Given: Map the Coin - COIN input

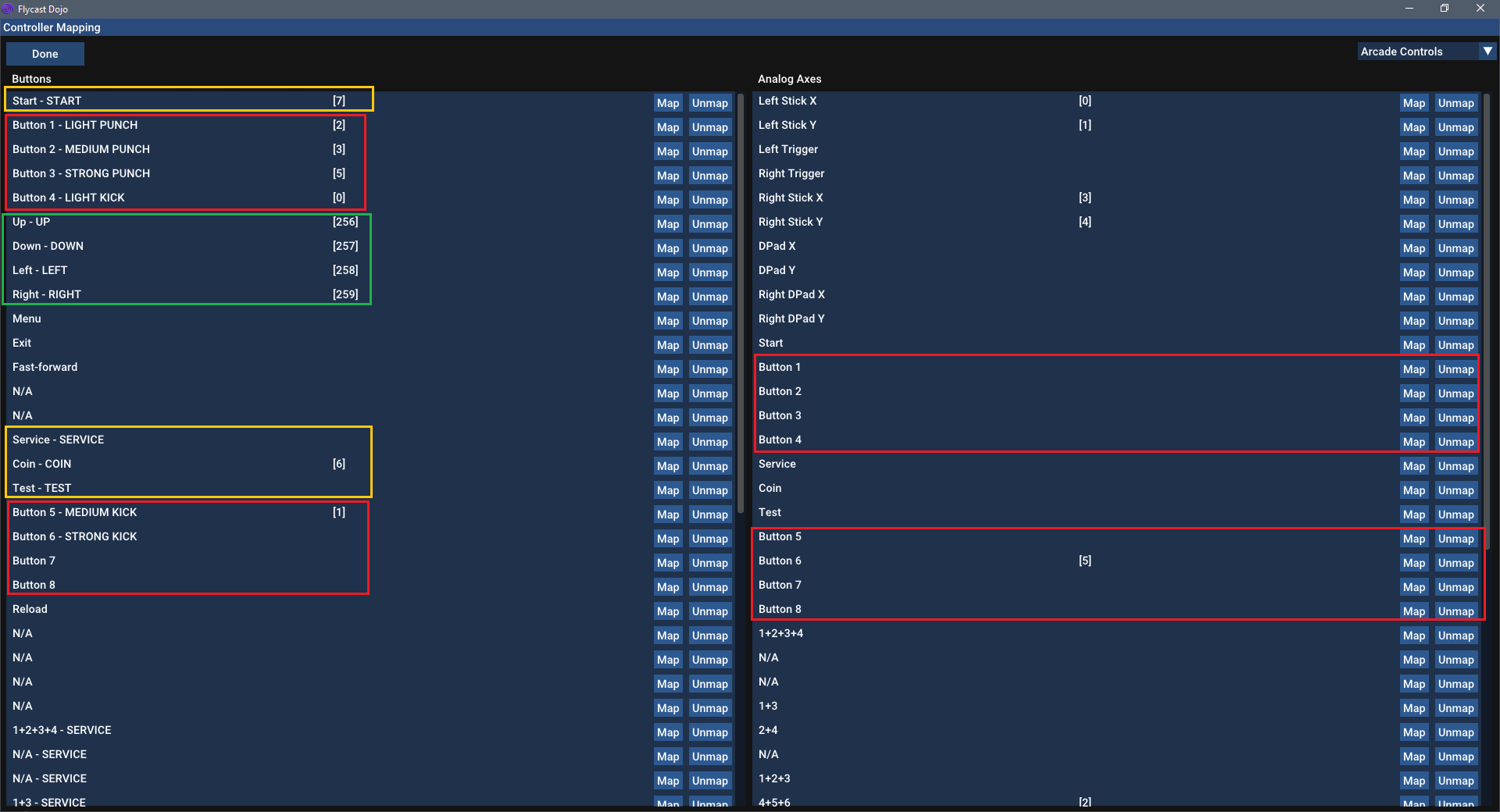Looking at the screenshot, I should tap(667, 465).
